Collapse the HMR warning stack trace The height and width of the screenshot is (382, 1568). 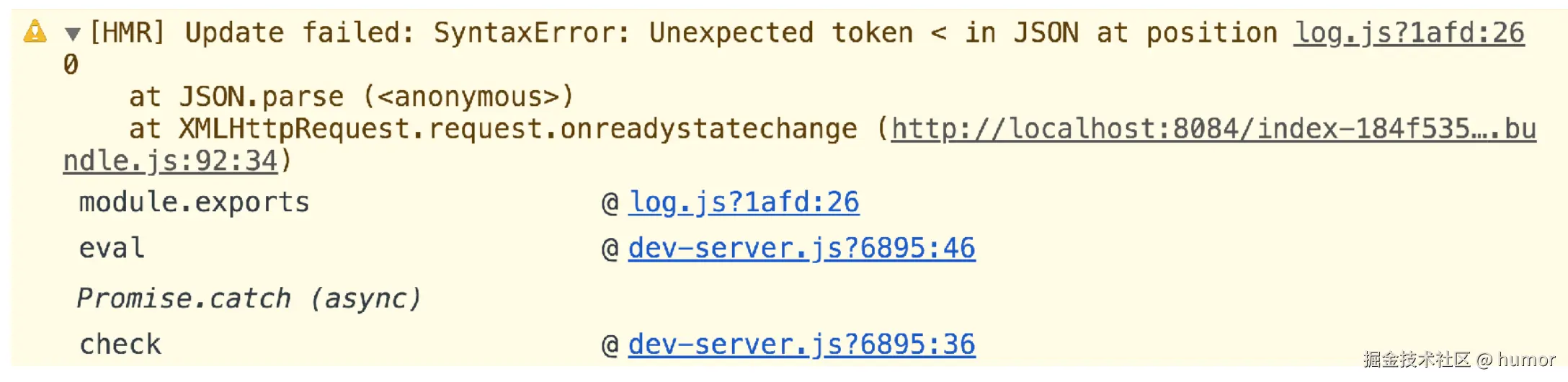click(x=72, y=33)
